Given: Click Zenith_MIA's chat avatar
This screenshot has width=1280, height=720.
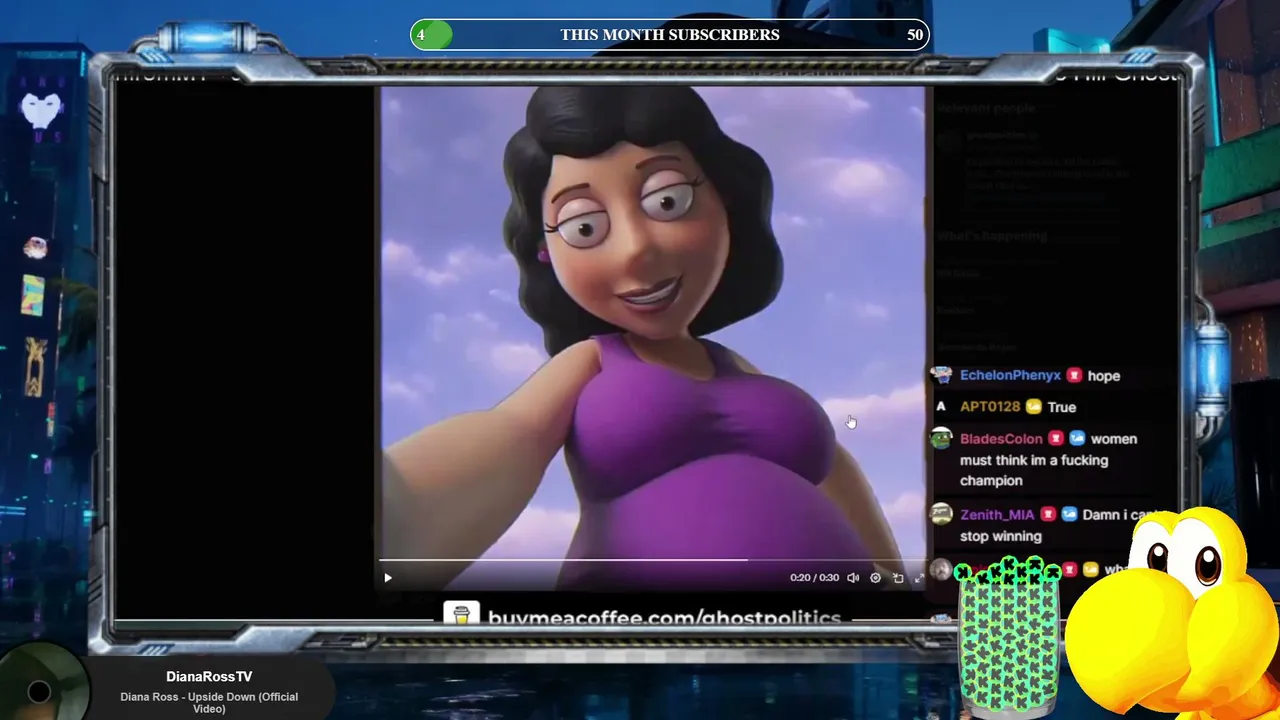Looking at the screenshot, I should pyautogui.click(x=941, y=514).
